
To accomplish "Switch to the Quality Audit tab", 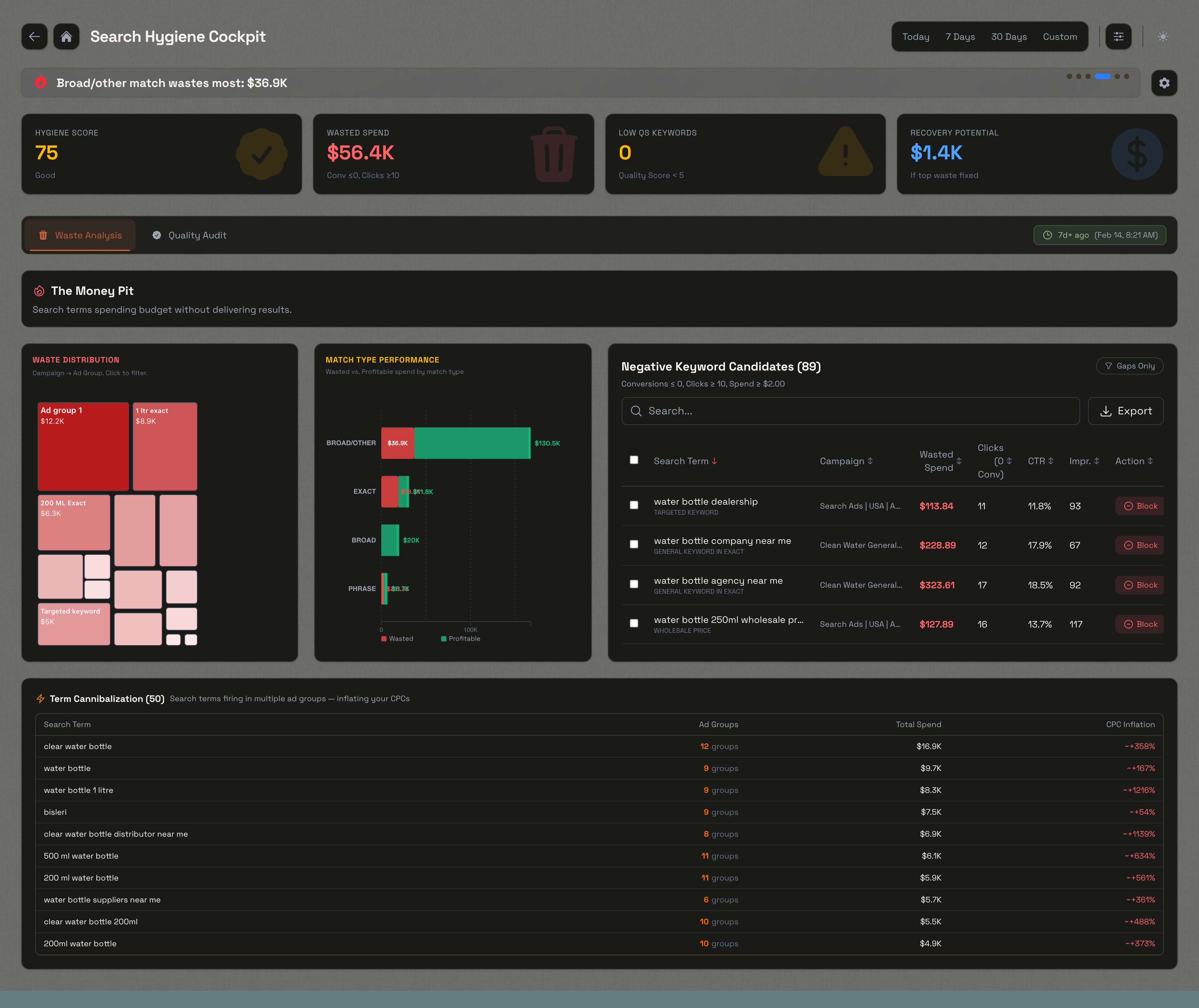I will [190, 235].
